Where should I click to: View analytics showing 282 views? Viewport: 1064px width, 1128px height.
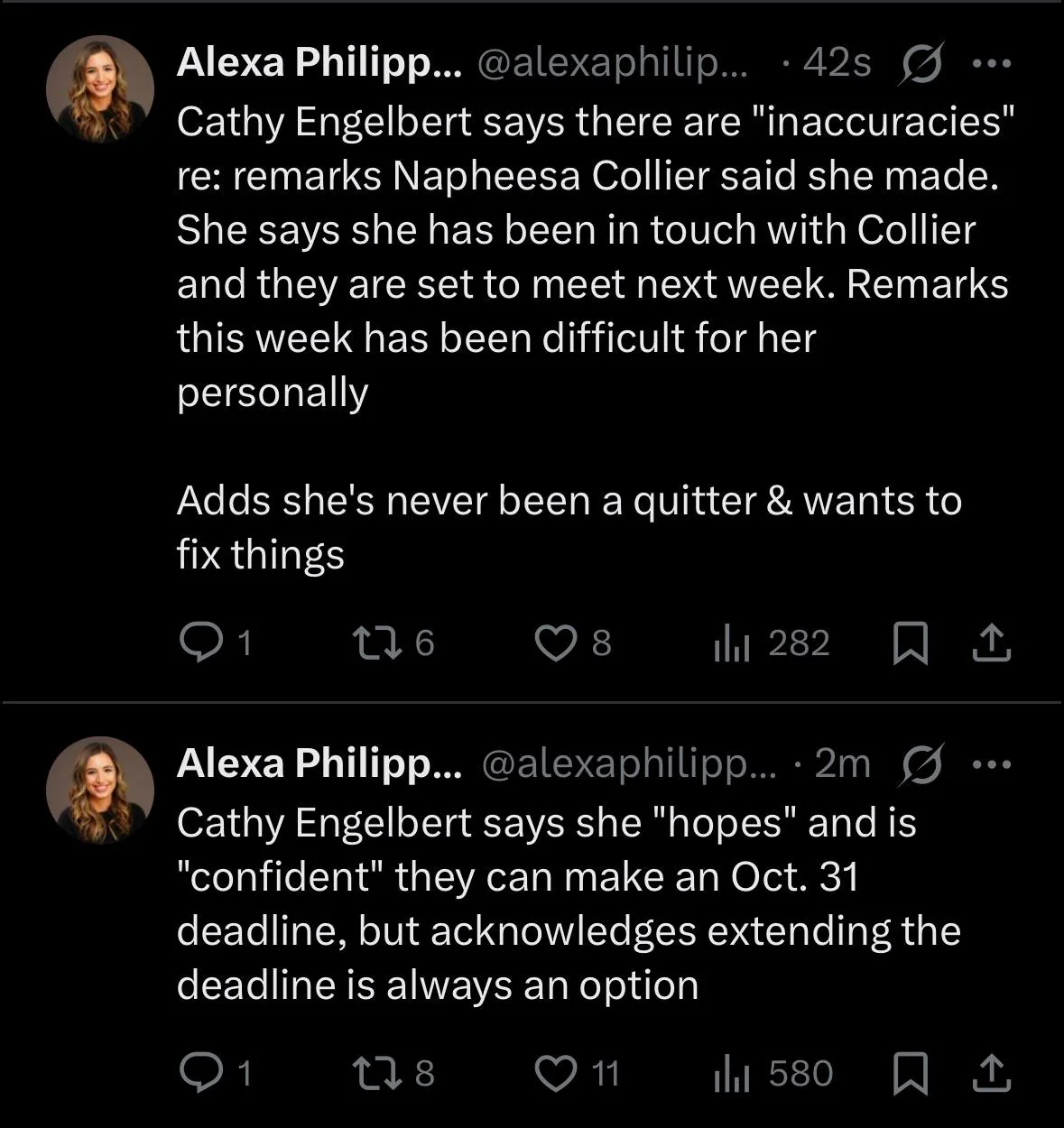[732, 643]
